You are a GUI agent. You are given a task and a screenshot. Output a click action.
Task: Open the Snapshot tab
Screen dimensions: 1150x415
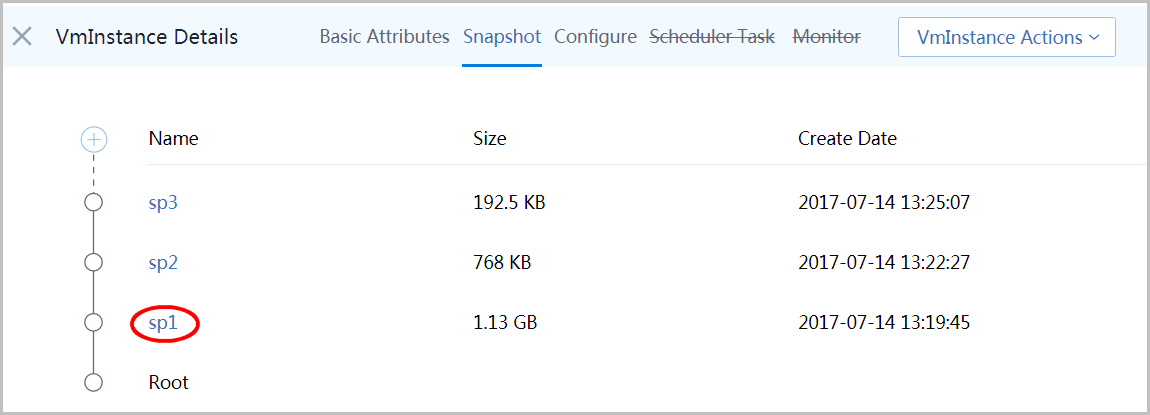coord(502,37)
